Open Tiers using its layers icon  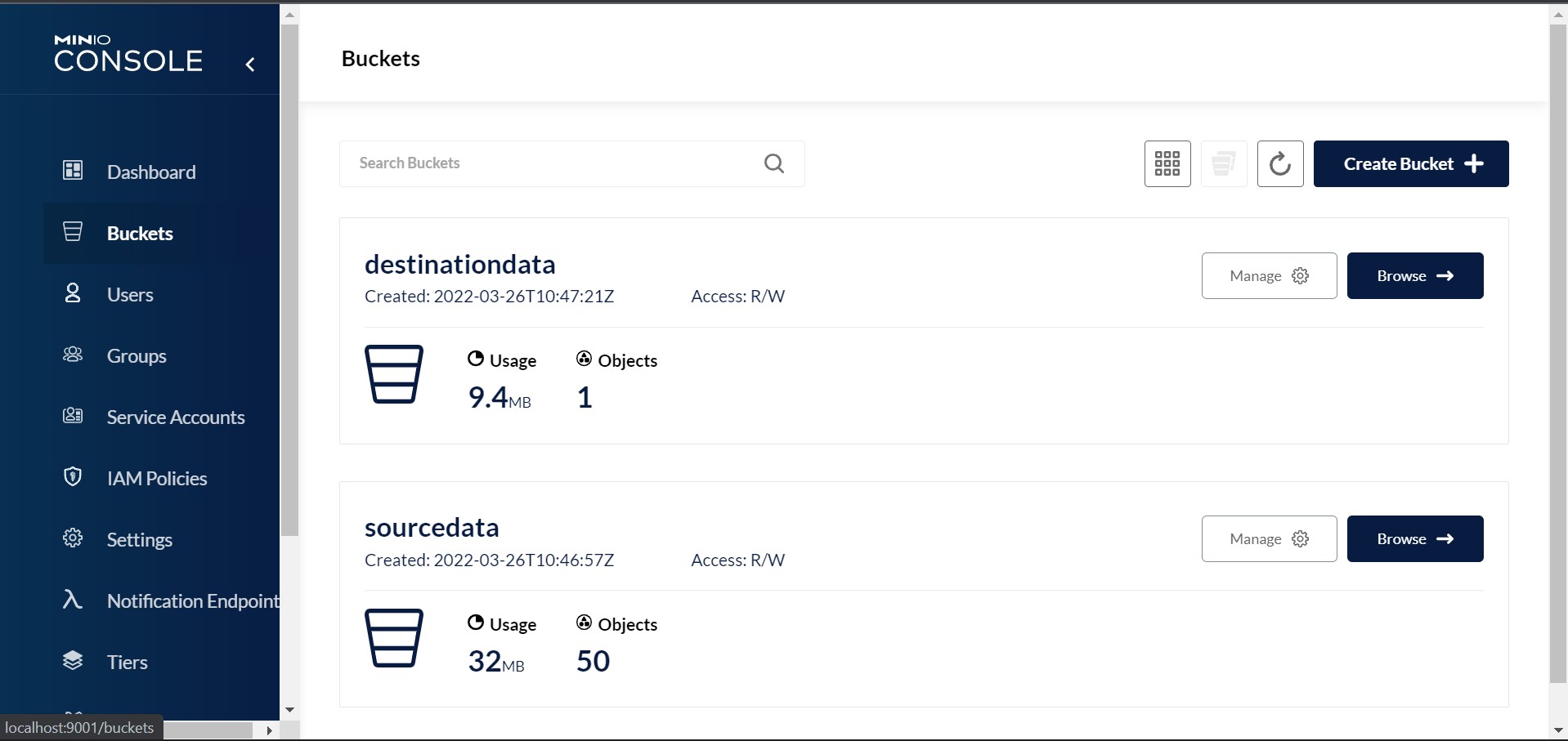point(73,662)
